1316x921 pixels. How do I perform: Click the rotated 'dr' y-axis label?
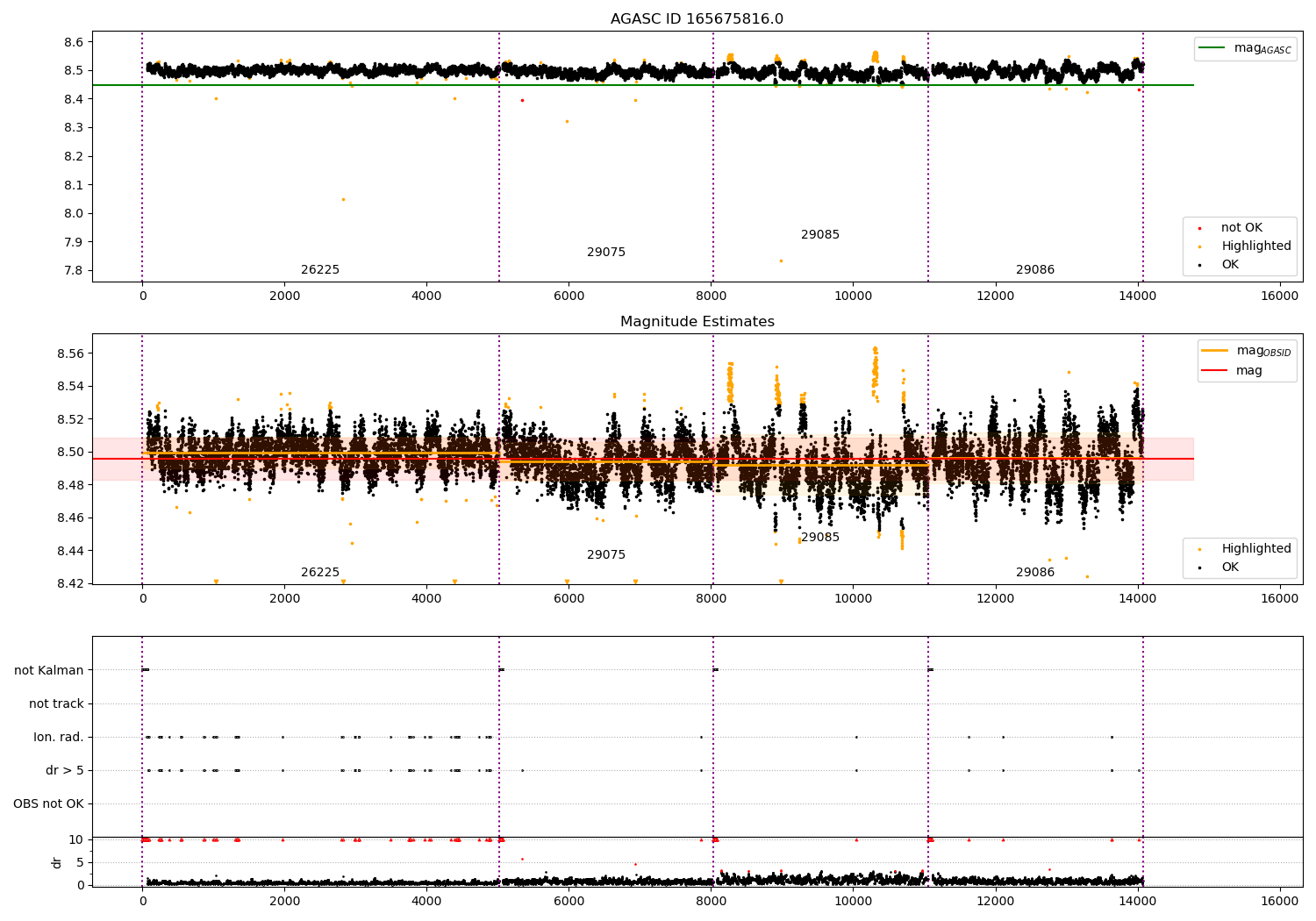57,862
